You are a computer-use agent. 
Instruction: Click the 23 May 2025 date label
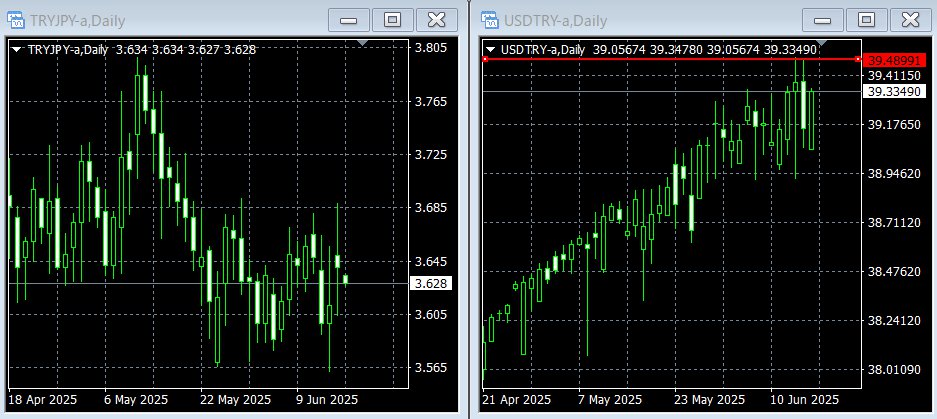click(x=710, y=399)
